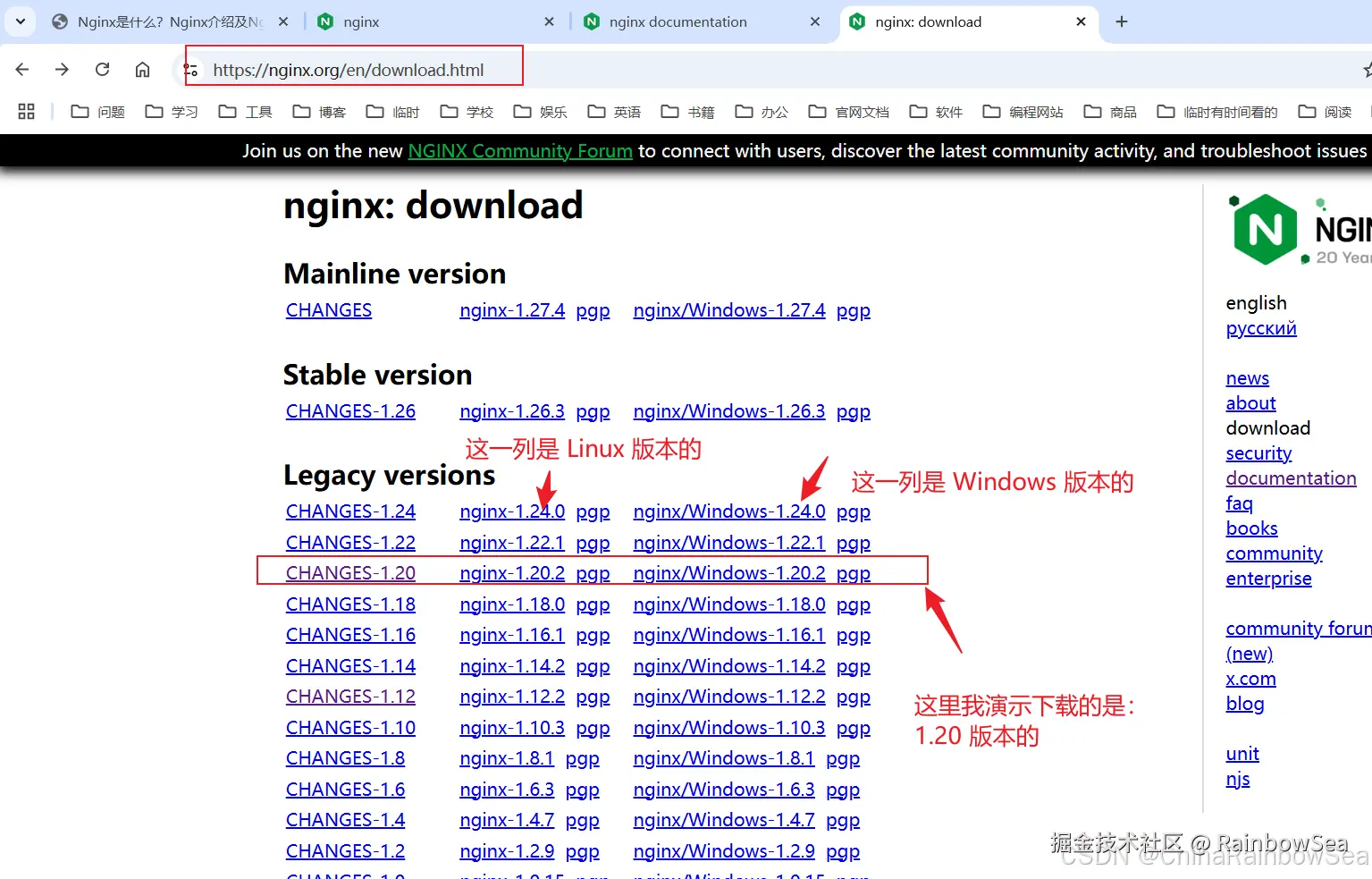Open the 学校 bookmarks folder
1372x879 pixels.
[x=467, y=112]
